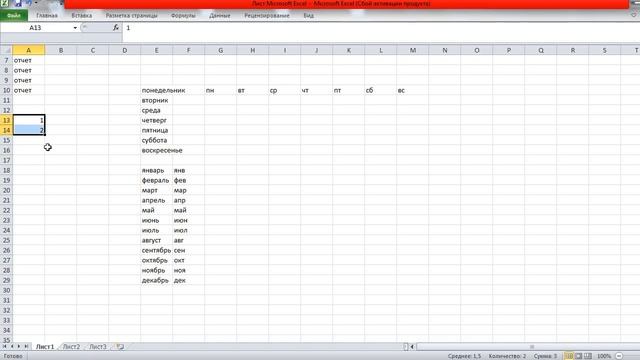Open the Вставка ribbon tab
This screenshot has width=640, height=360.
pos(82,16)
